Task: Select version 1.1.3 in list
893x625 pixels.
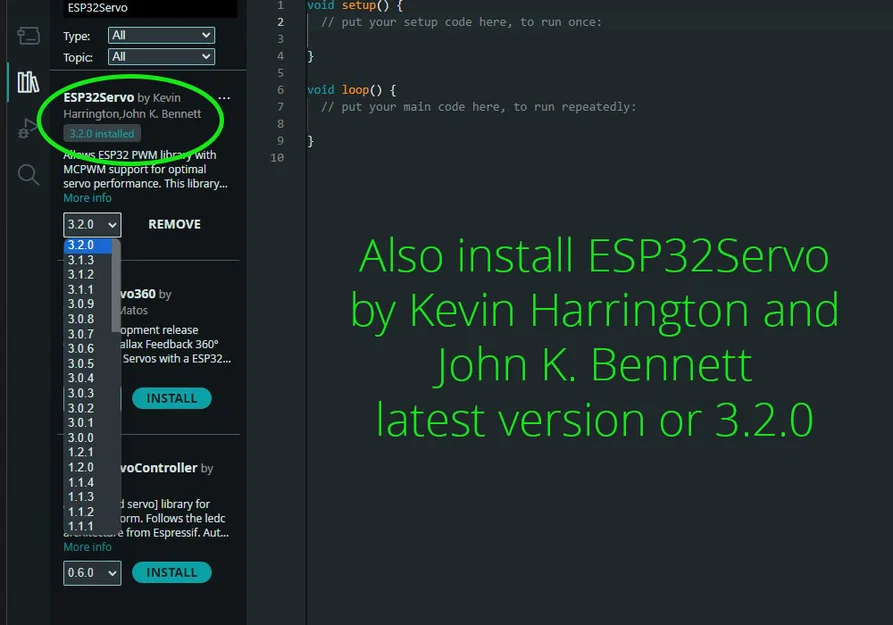Action: tap(88, 497)
